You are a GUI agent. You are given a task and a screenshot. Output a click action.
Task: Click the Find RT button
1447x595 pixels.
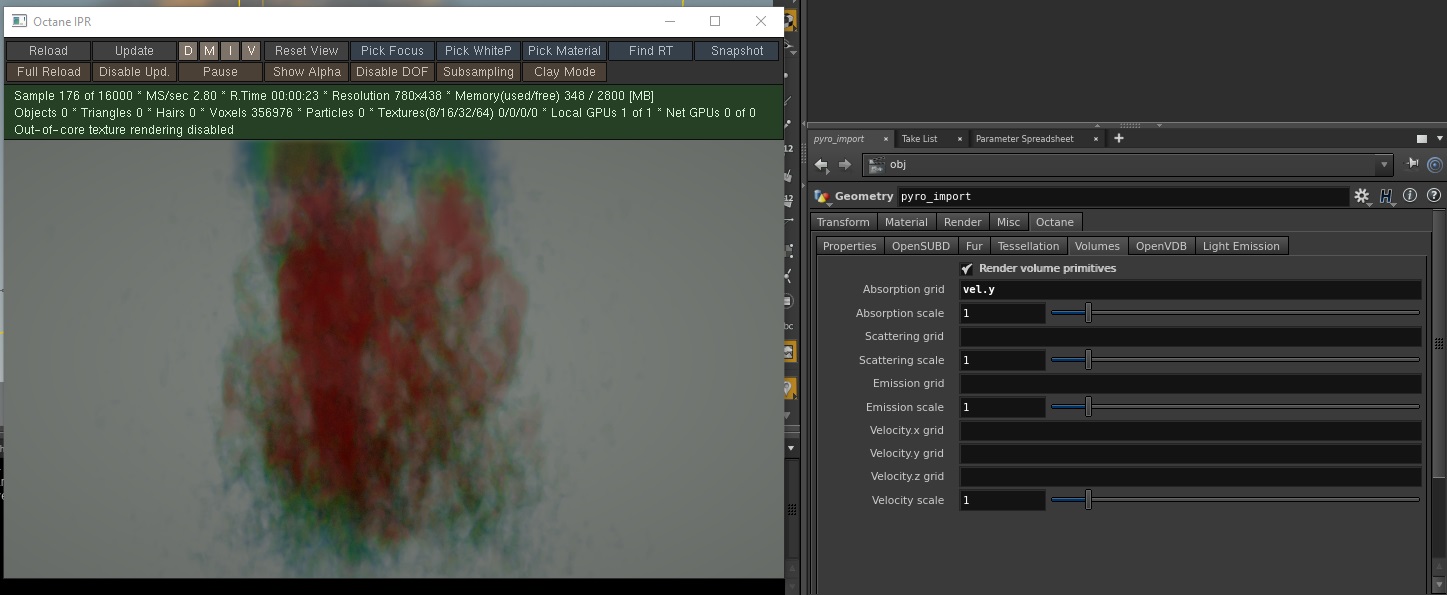(x=651, y=51)
